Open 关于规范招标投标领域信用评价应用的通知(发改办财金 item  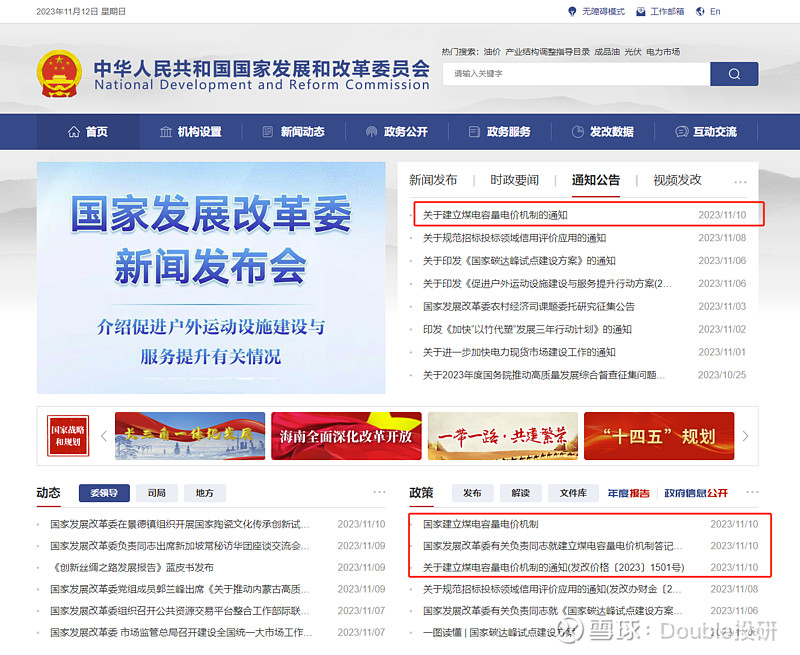552,589
